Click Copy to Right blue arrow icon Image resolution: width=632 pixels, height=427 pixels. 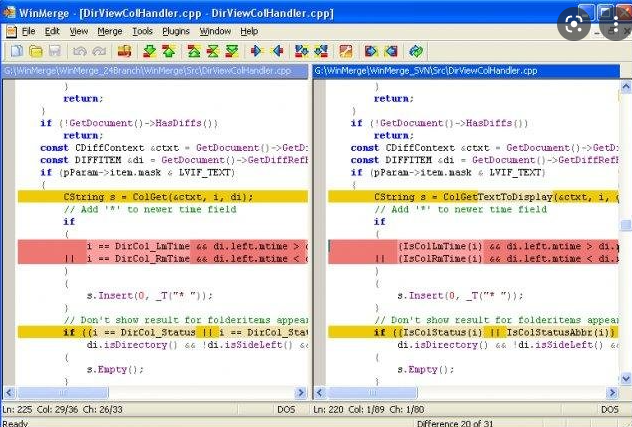click(x=257, y=51)
